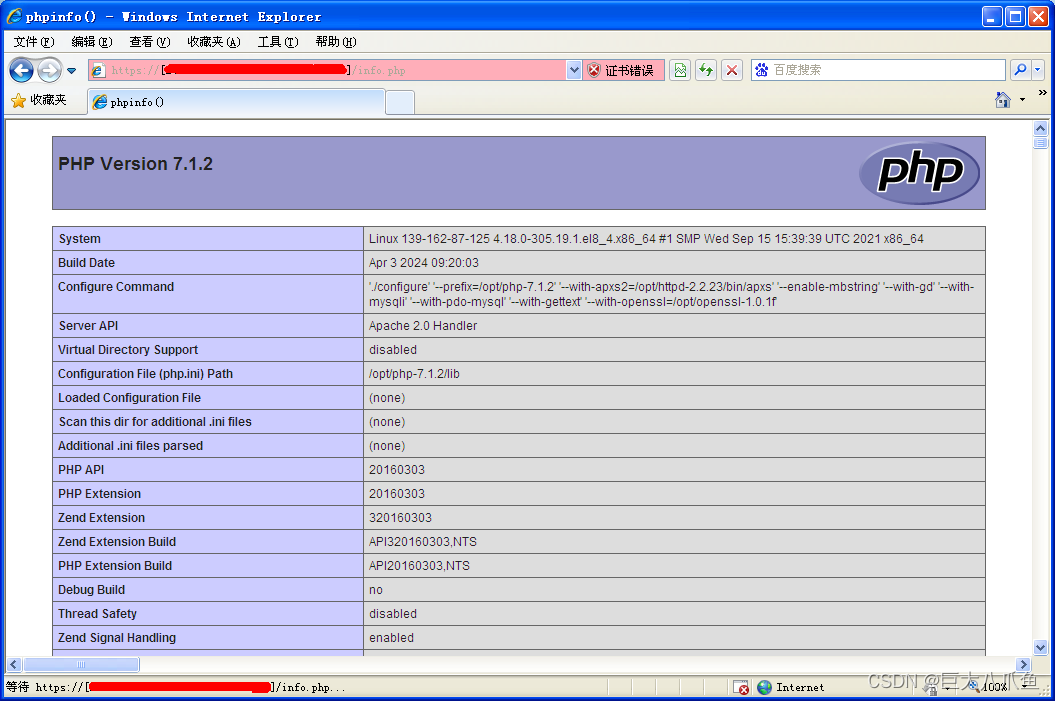Screen dimensions: 1055x701
Task: Click the '320160303' Zend Extension value
Action: coord(400,518)
